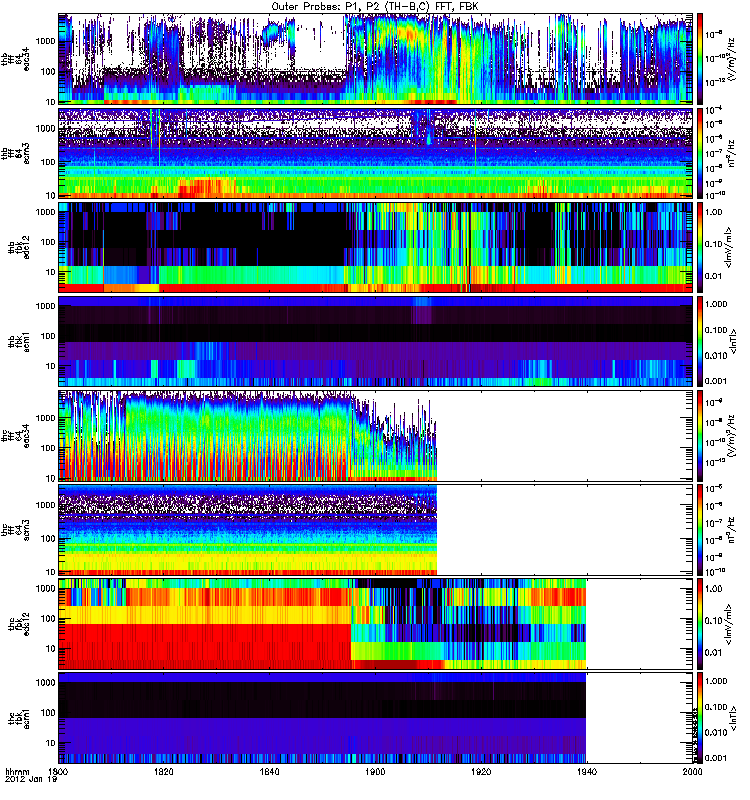Click the thb fff 64 scm3 spectrogram panel
750x800 pixels.
coord(375,153)
